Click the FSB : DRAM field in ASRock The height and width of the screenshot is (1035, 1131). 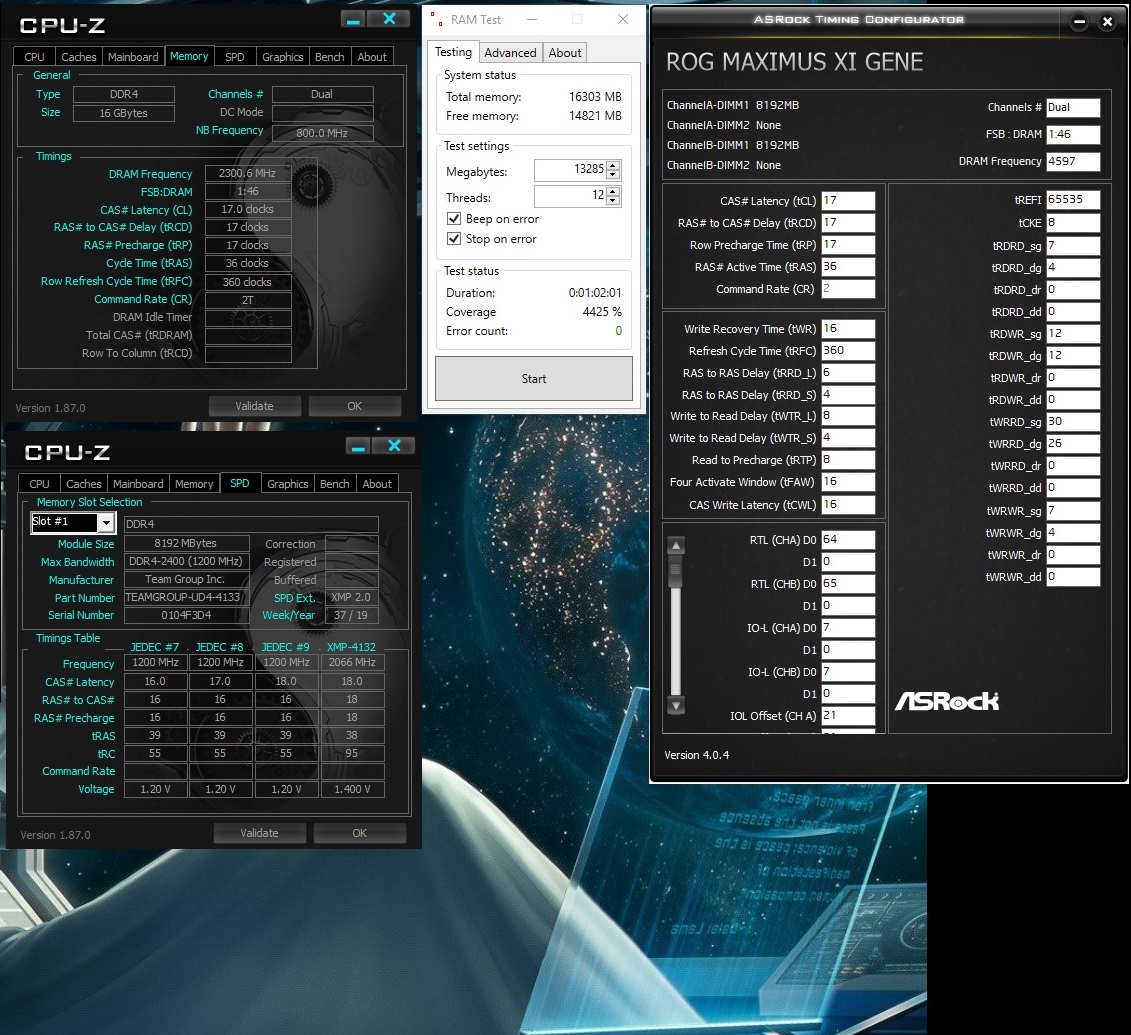1073,134
